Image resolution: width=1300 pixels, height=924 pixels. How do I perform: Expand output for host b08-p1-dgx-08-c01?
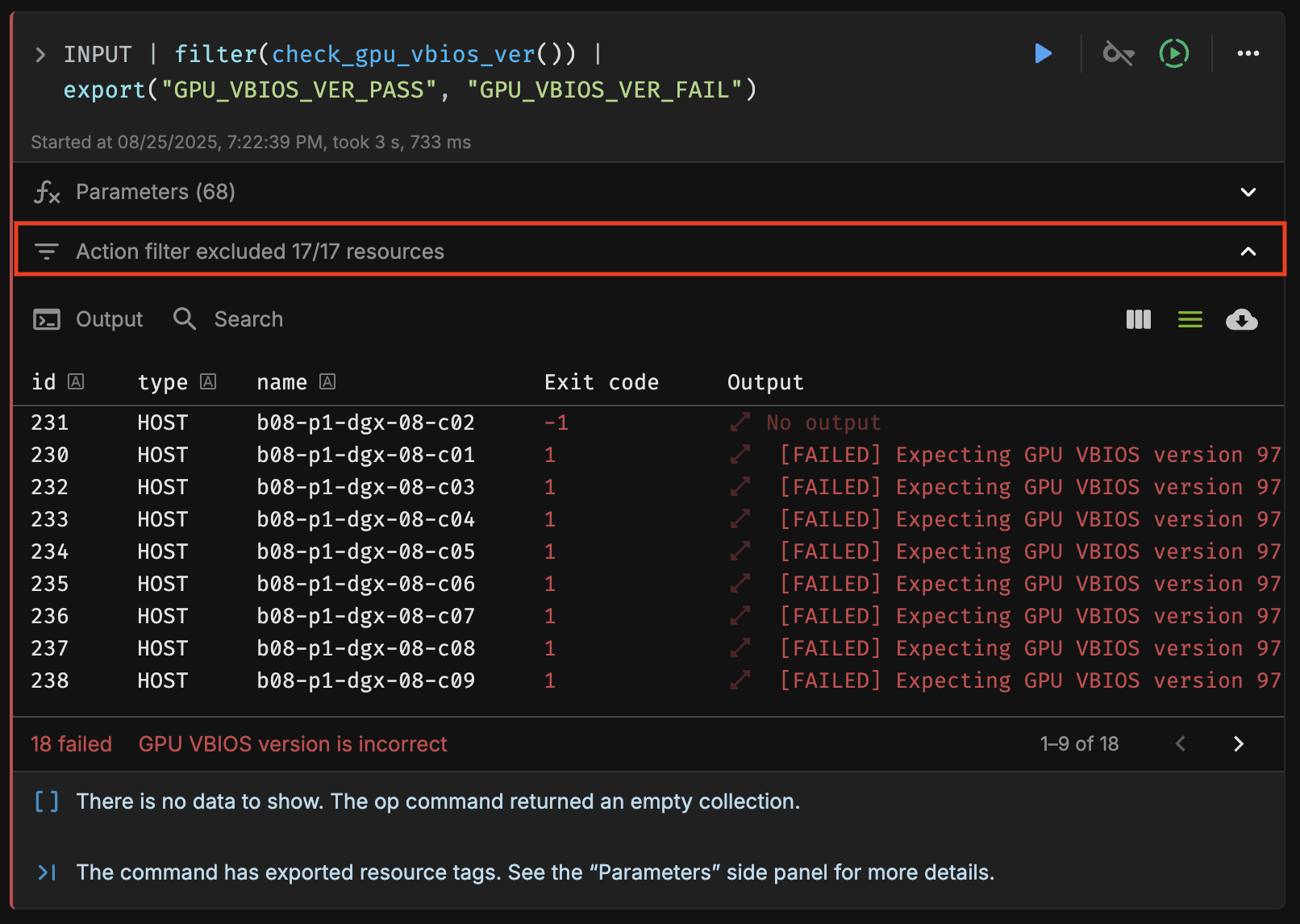(x=740, y=455)
